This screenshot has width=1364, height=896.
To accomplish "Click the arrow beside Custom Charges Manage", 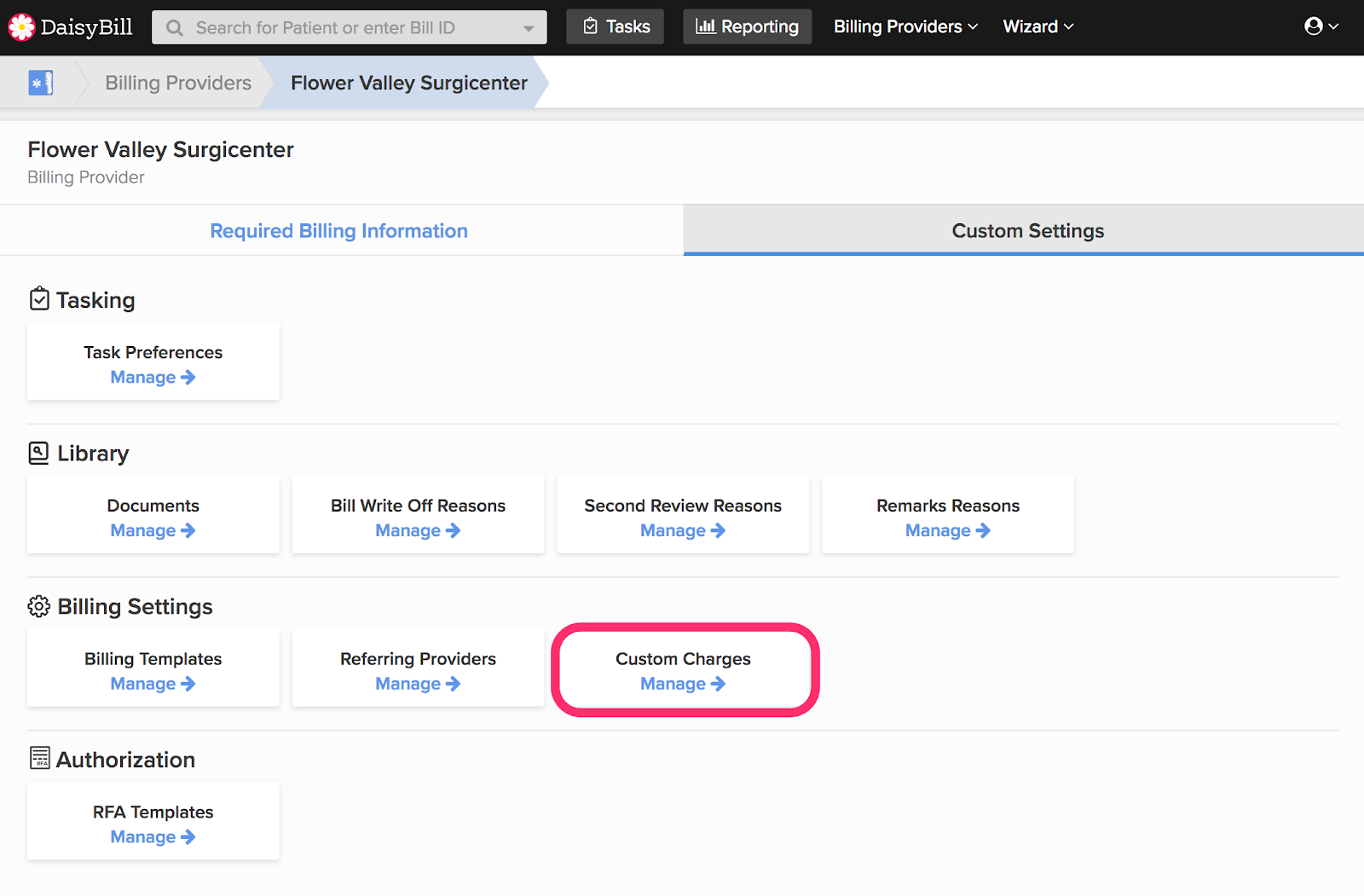I will click(x=719, y=684).
